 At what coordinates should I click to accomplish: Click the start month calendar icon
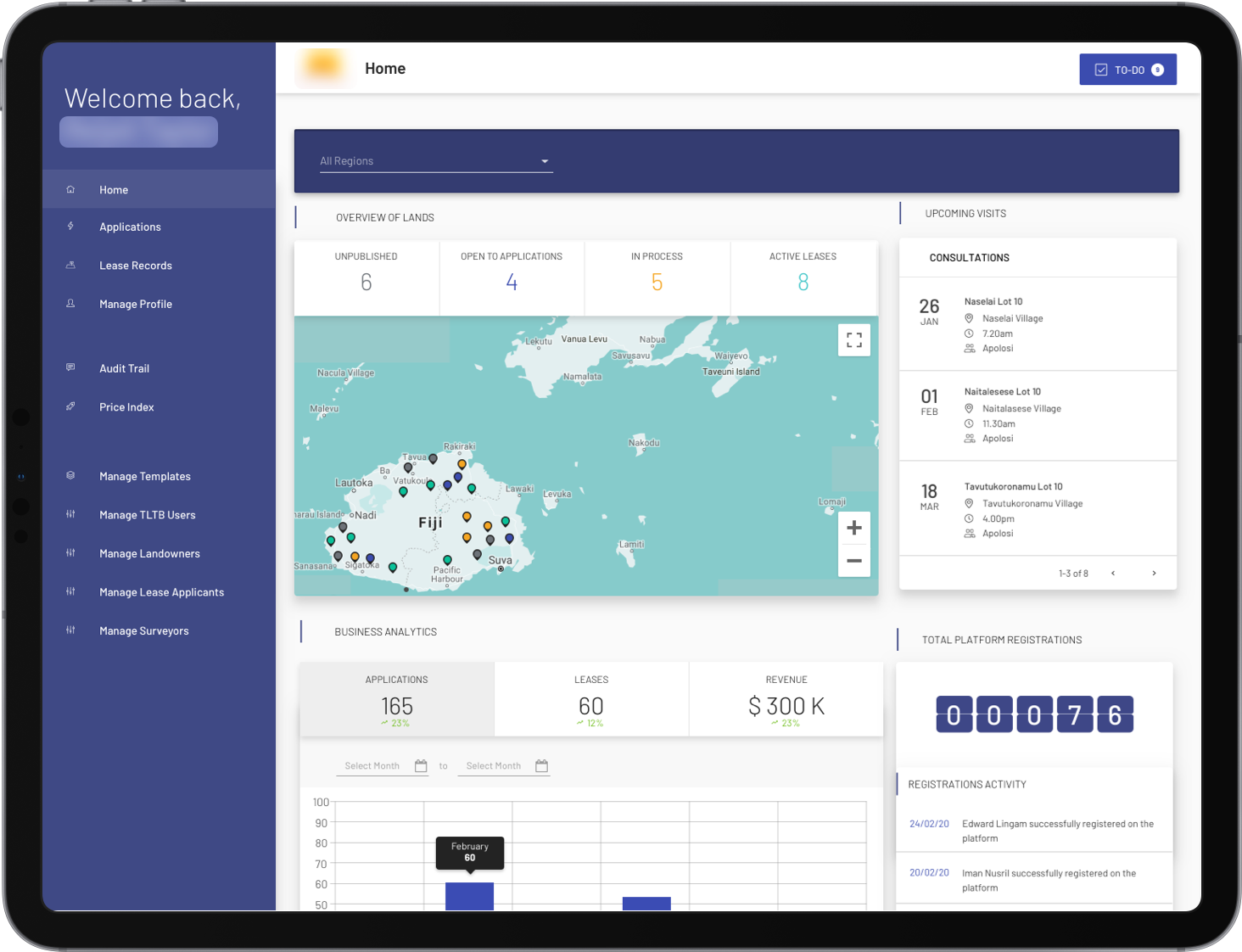421,766
